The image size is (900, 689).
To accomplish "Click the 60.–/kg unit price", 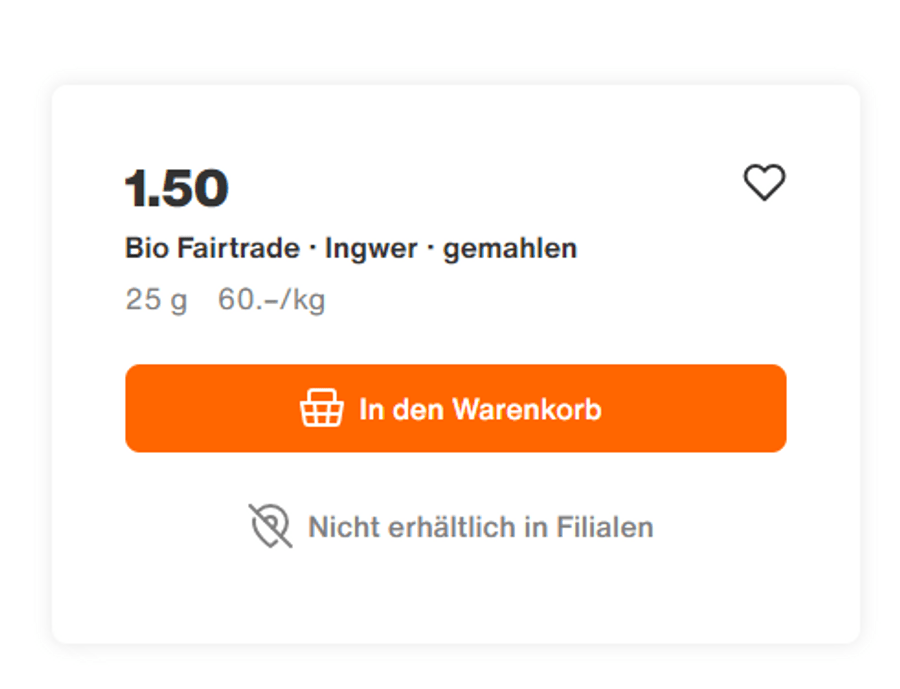I will (x=271, y=300).
